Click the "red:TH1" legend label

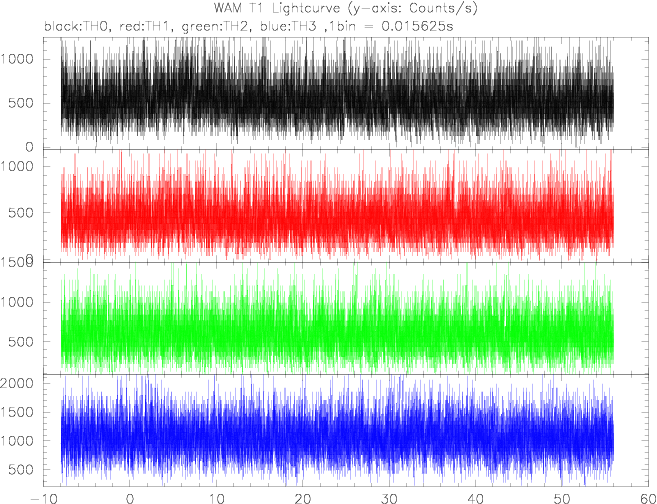coord(145,27)
